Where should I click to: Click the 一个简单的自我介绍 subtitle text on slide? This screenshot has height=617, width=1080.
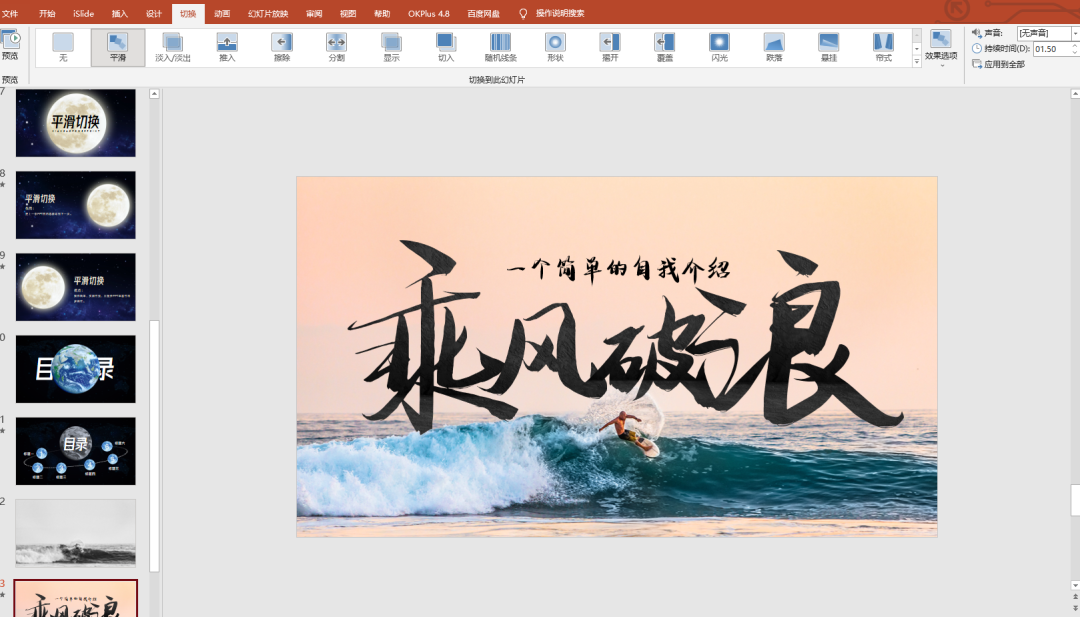[618, 267]
